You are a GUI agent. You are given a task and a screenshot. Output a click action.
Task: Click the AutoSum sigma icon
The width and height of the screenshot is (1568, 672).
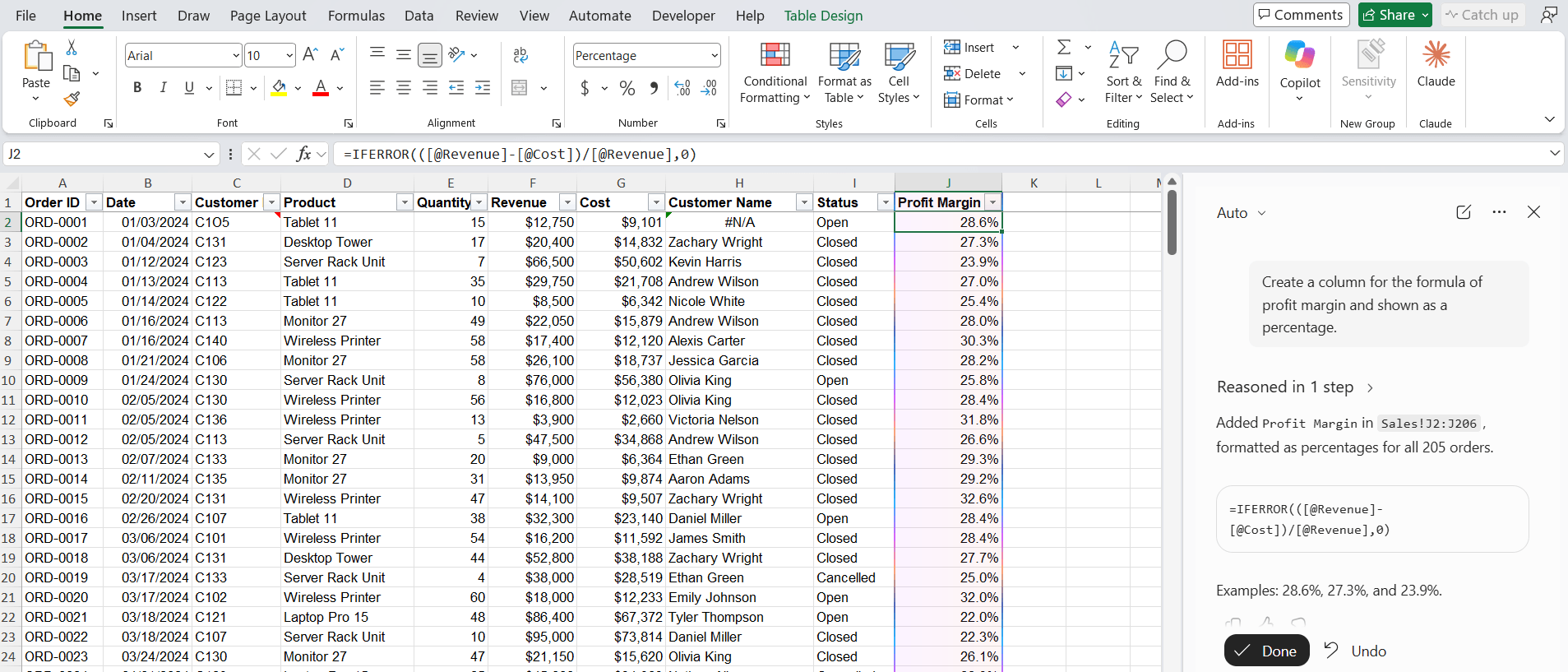1064,47
